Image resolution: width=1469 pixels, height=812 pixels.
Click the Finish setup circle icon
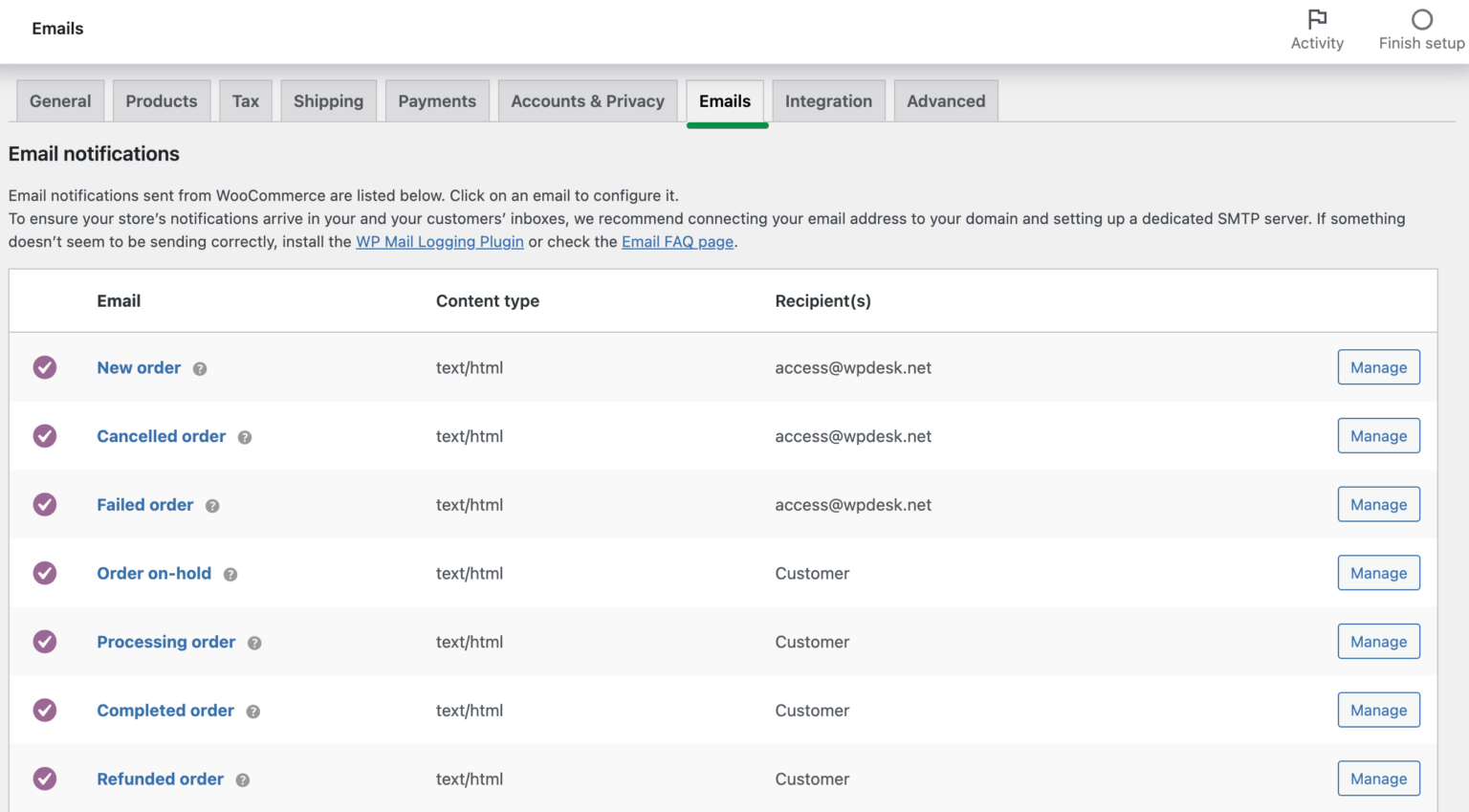tap(1421, 17)
